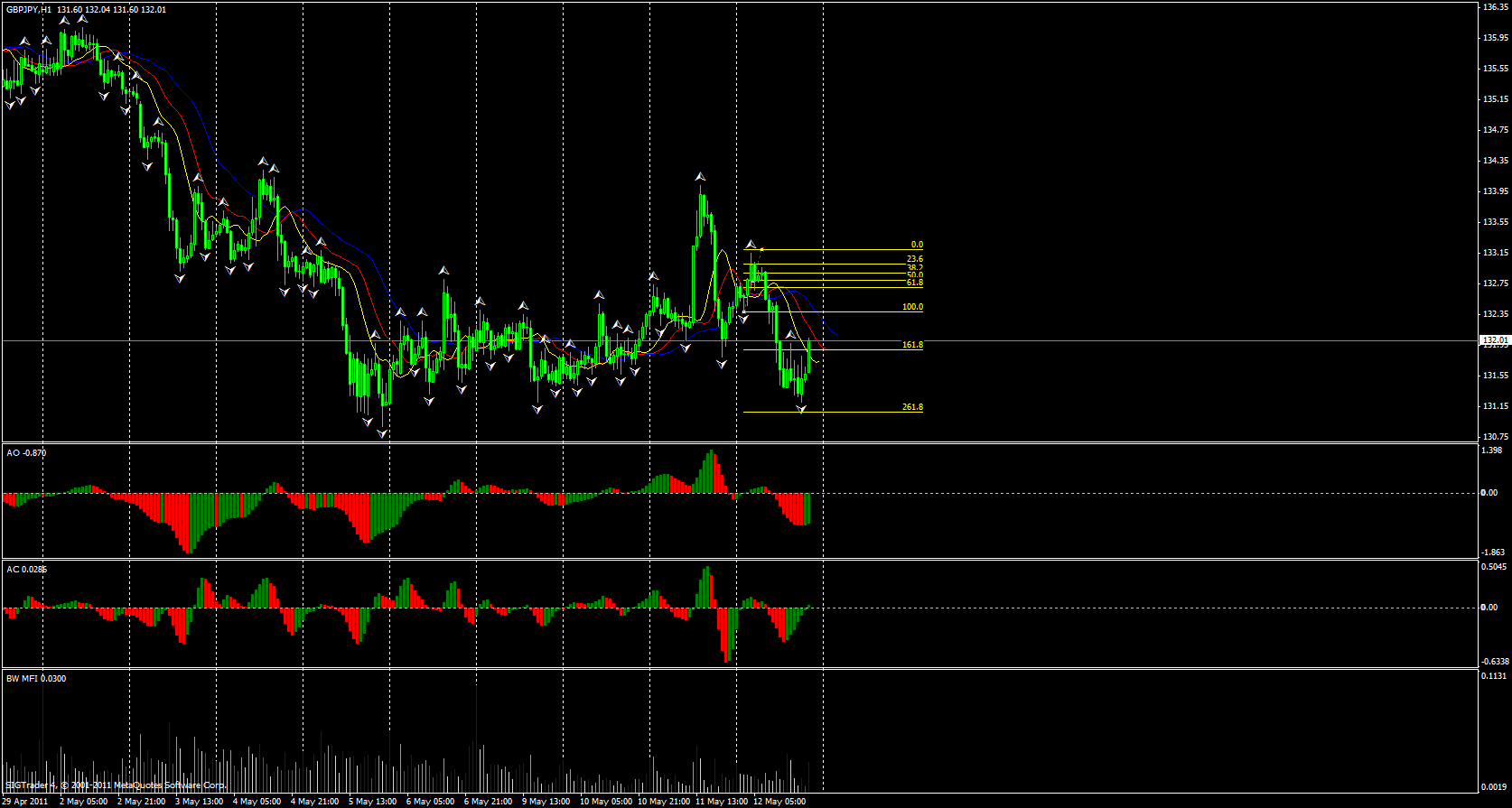Click the 11 May 13:00 time label
Viewport: 1512px width, 808px height.
(x=722, y=801)
